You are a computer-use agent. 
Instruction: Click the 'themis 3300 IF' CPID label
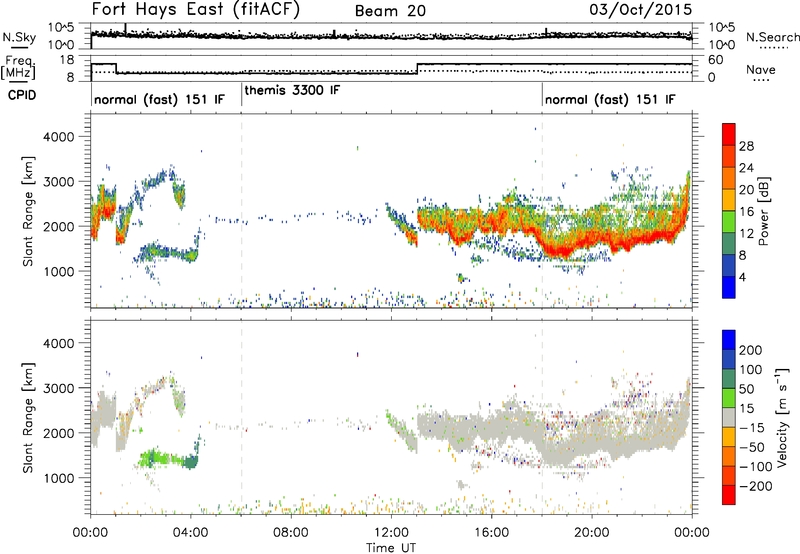click(x=292, y=90)
